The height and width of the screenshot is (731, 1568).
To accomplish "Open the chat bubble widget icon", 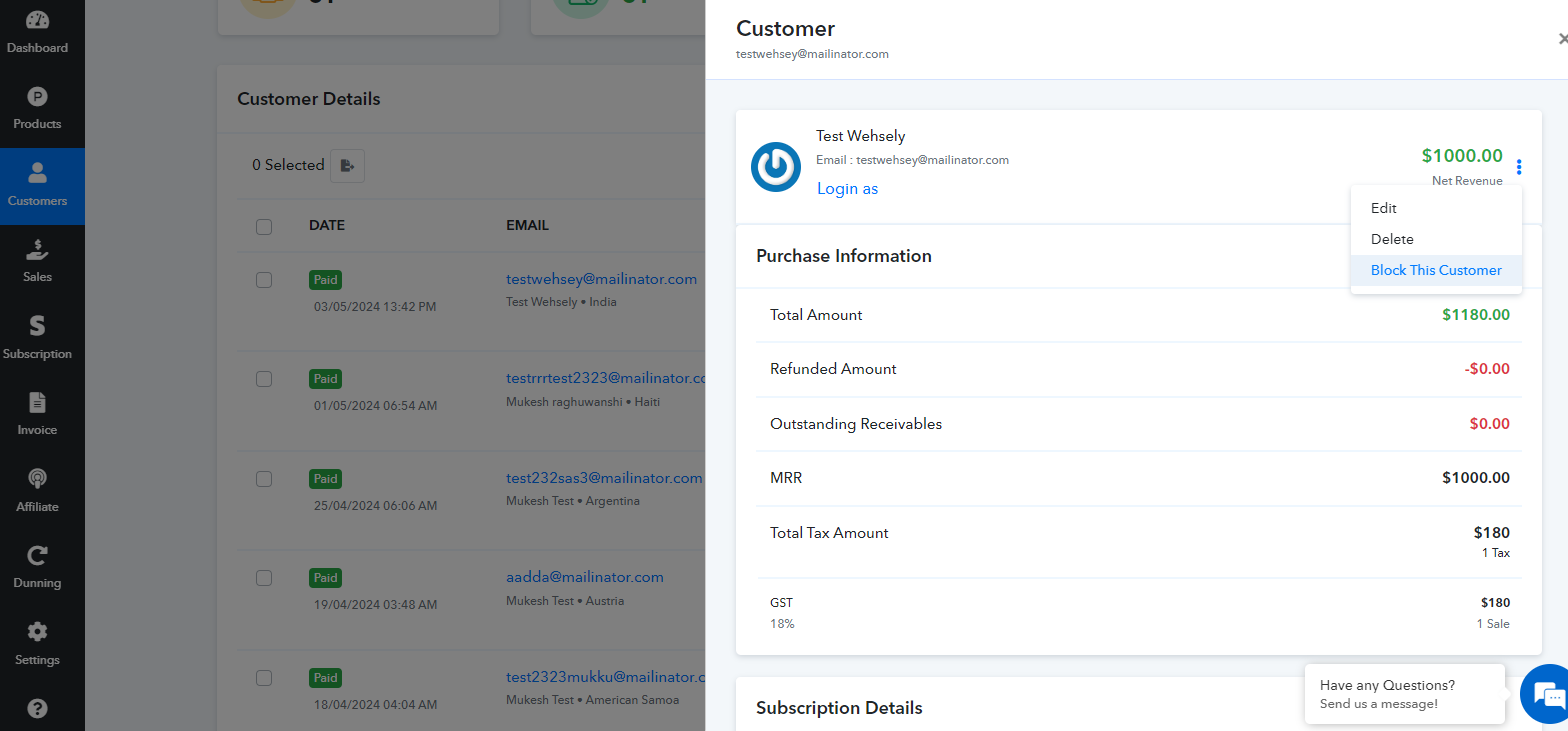I will pyautogui.click(x=1547, y=695).
